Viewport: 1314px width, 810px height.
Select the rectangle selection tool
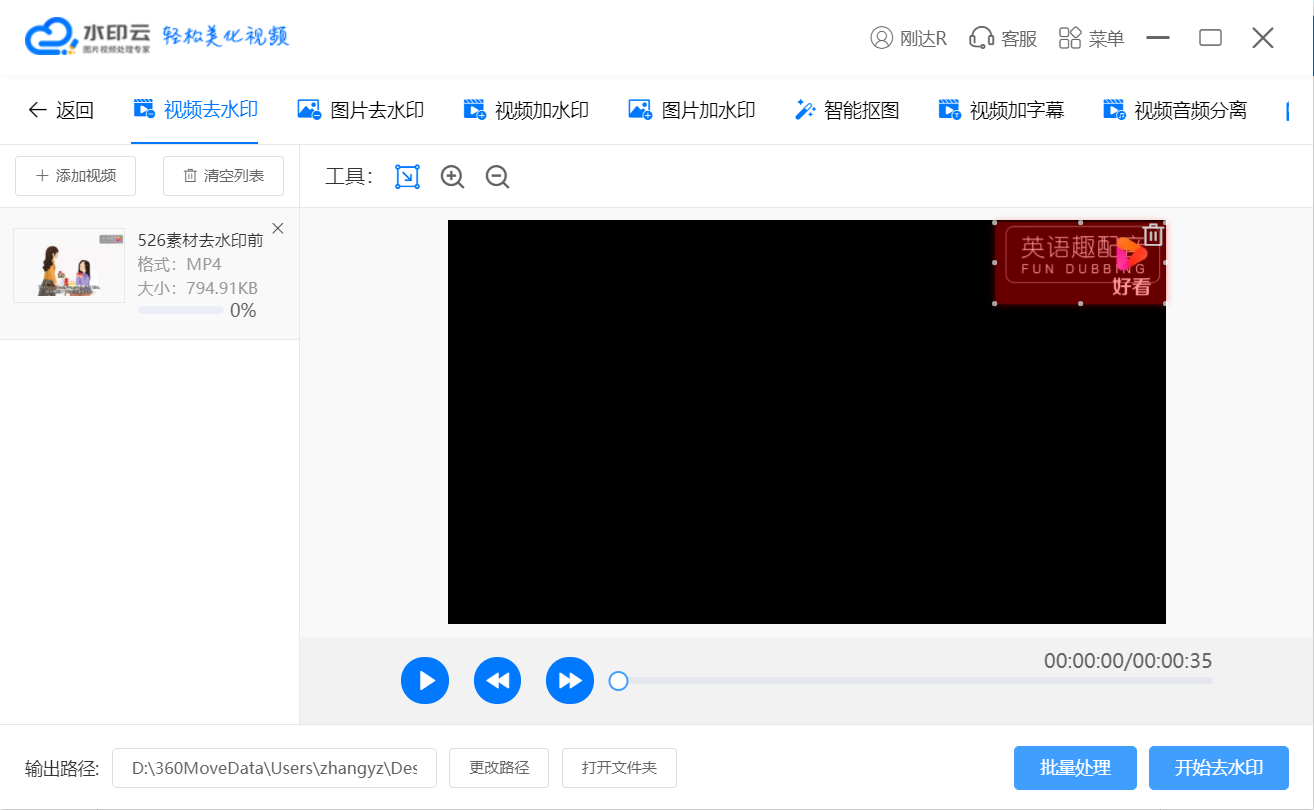point(407,177)
